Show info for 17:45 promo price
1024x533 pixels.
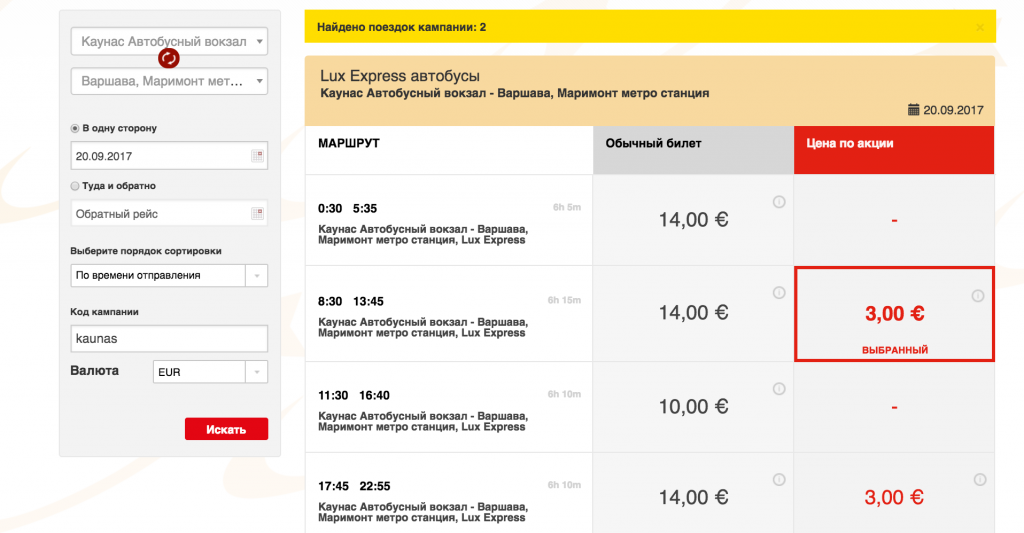click(980, 479)
